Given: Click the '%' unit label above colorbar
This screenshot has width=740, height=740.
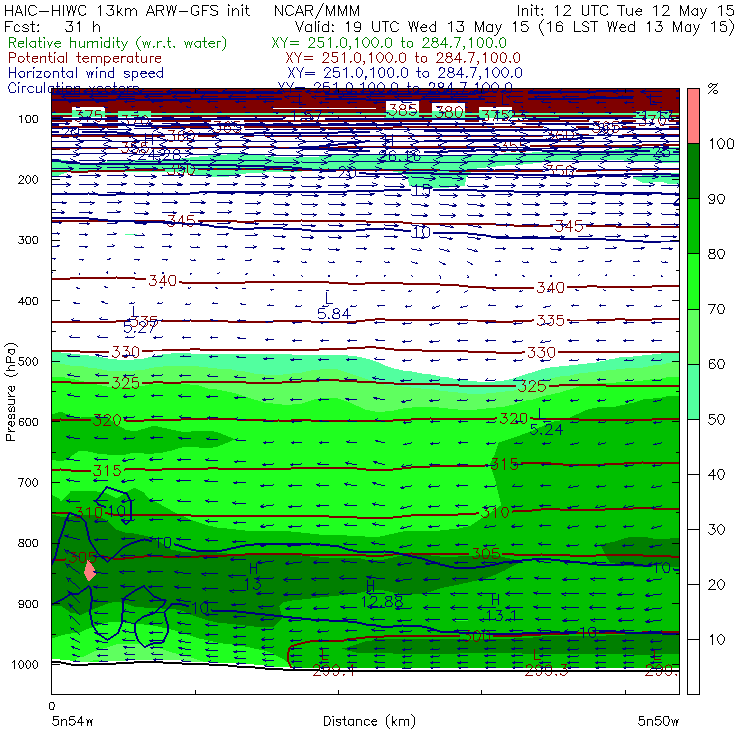Looking at the screenshot, I should 713,89.
